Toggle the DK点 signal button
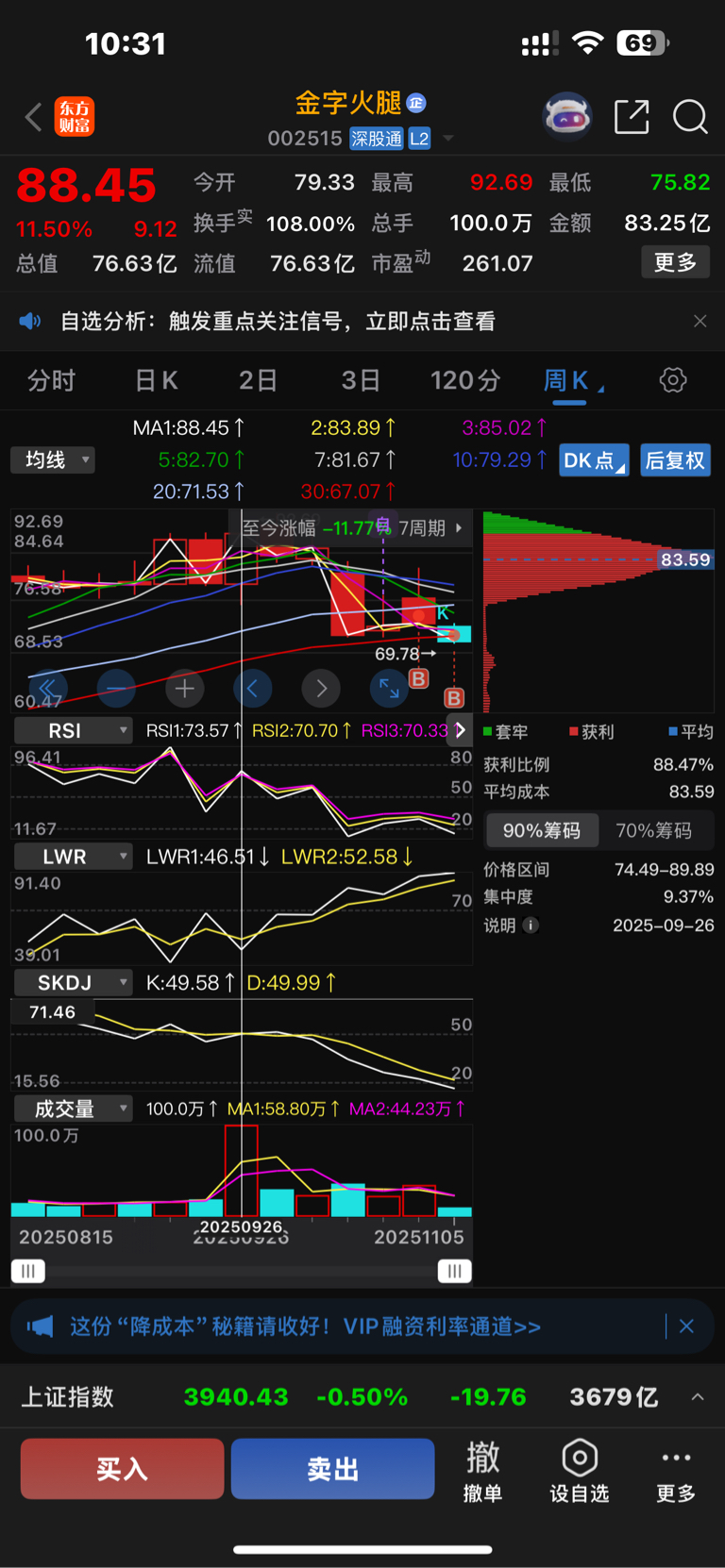725x1568 pixels. [x=594, y=459]
